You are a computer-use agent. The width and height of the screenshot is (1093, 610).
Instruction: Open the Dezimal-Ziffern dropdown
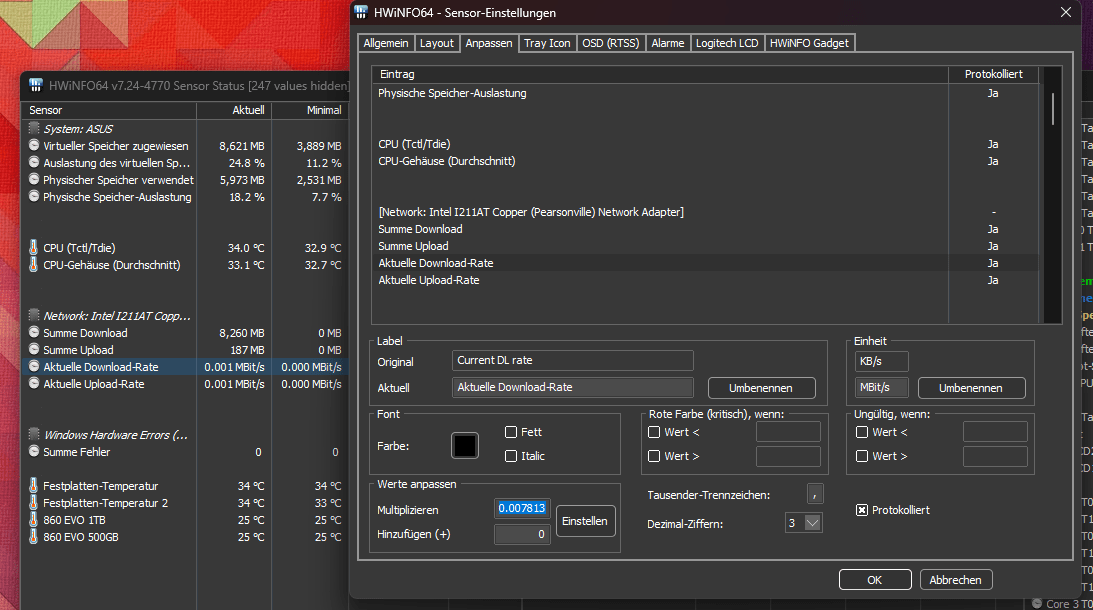pyautogui.click(x=812, y=523)
